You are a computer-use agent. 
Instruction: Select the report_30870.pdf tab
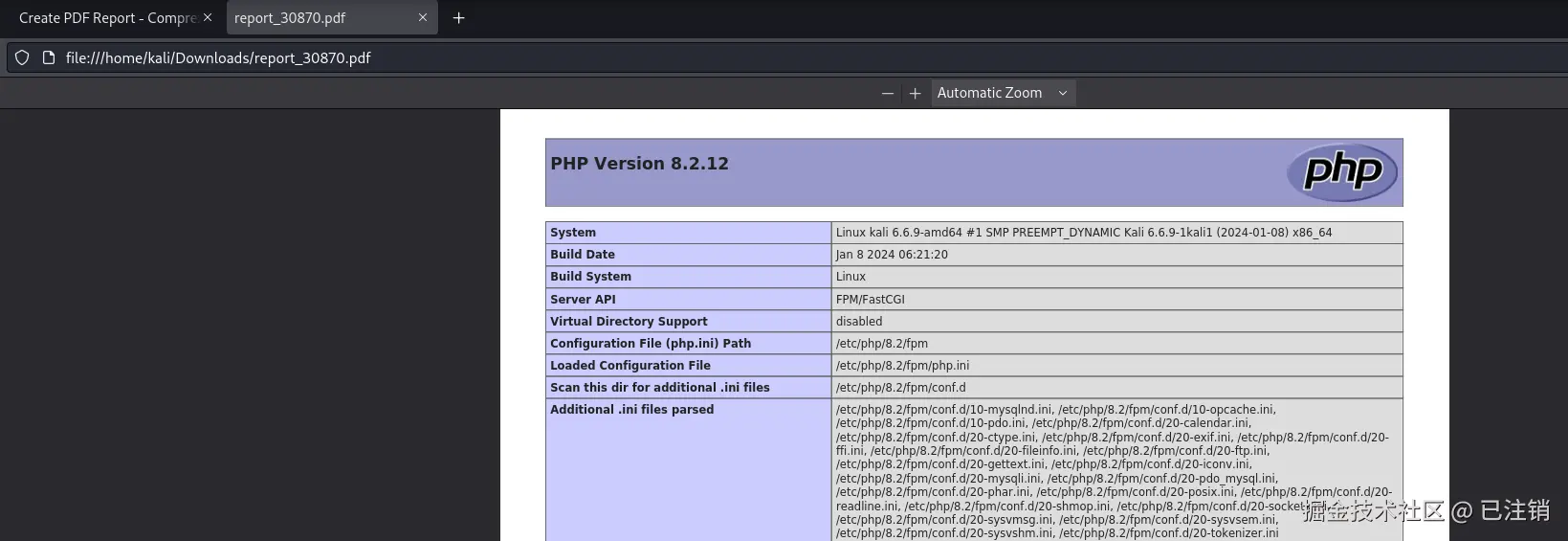(290, 18)
